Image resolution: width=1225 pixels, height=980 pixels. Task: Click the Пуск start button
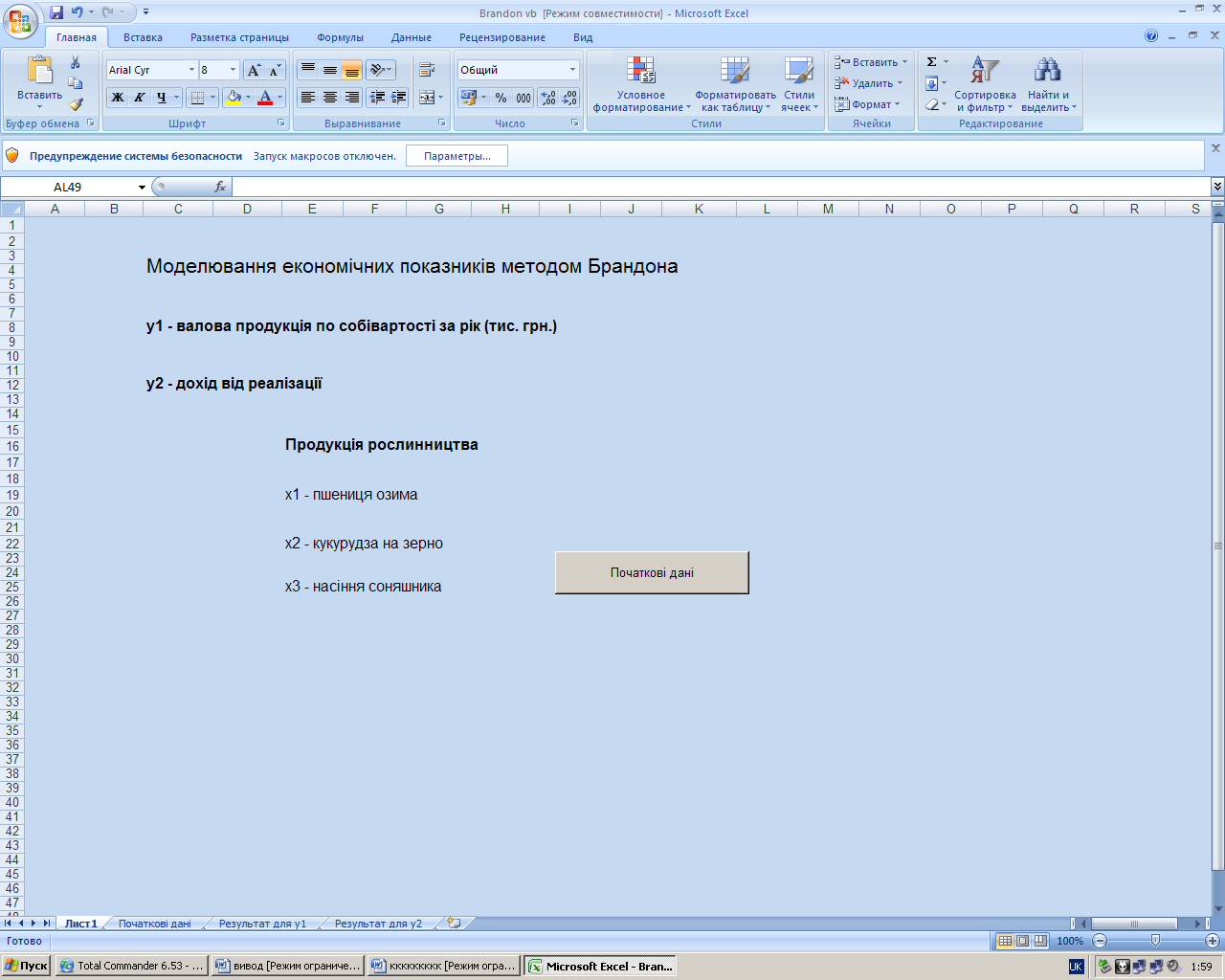(26, 966)
